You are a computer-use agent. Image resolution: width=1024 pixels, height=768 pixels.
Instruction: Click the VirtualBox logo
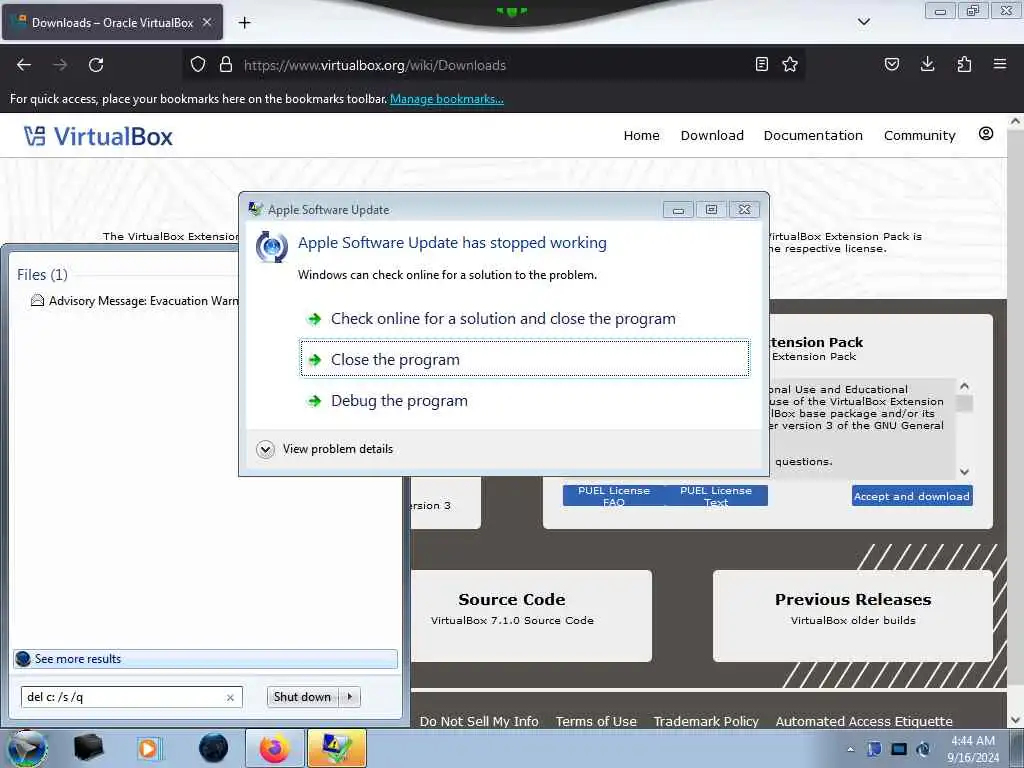[x=98, y=136]
